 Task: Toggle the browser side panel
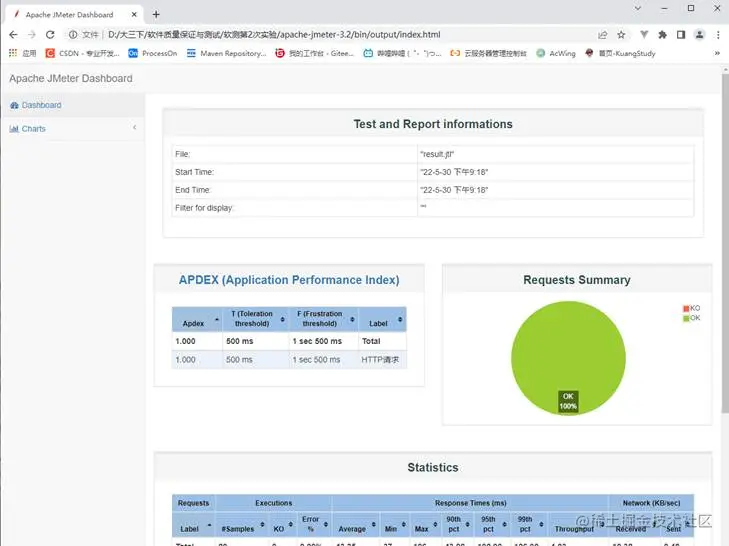681,35
